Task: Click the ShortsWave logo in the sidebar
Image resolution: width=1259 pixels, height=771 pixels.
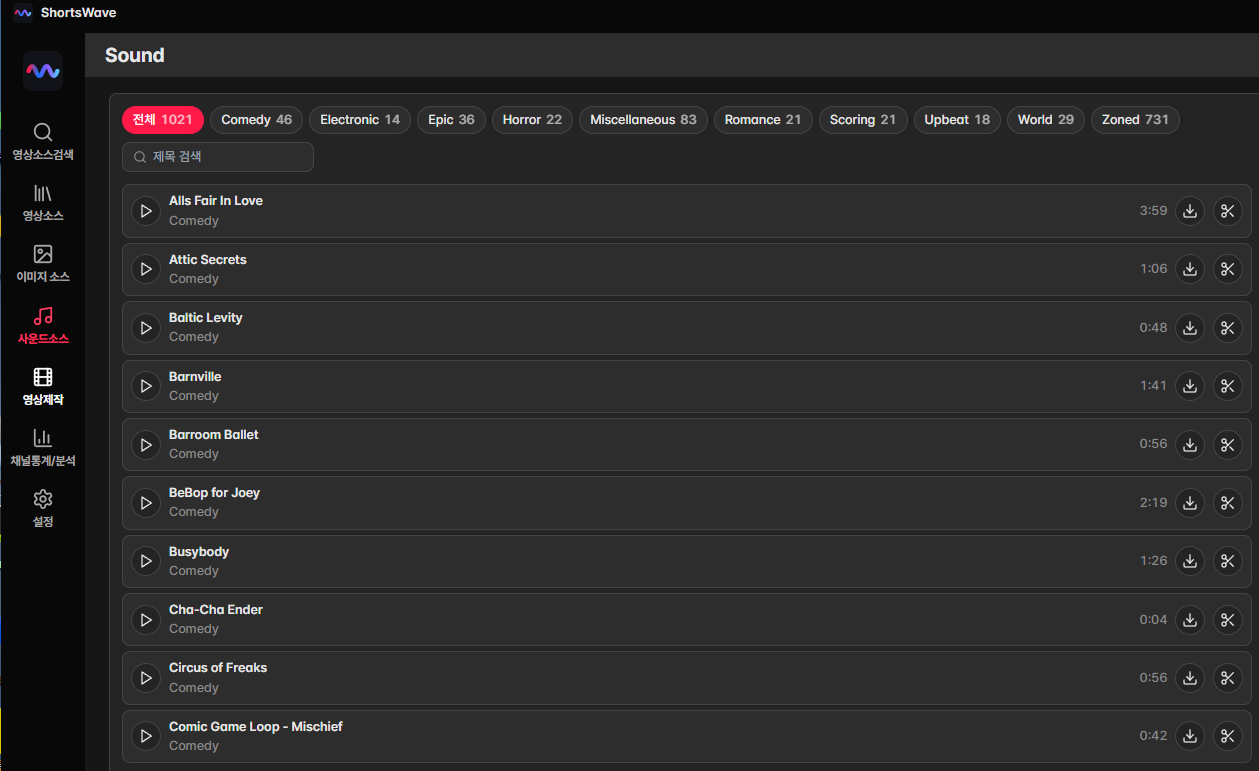Action: point(43,72)
